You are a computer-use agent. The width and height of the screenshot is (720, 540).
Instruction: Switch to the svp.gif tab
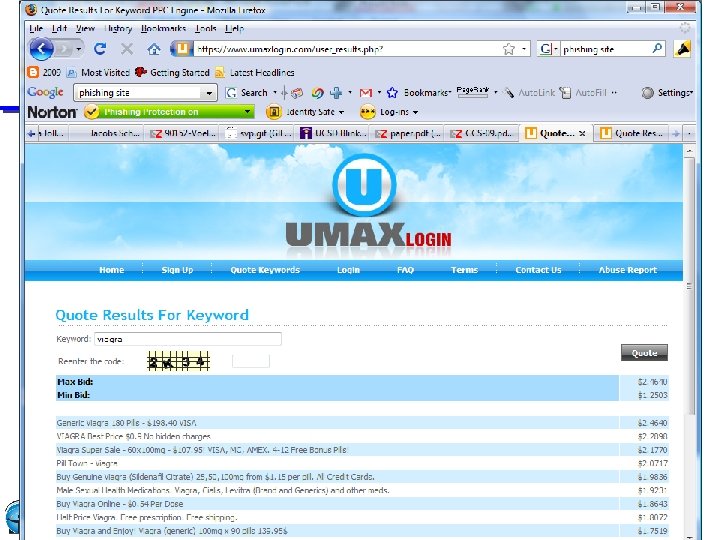[x=258, y=134]
